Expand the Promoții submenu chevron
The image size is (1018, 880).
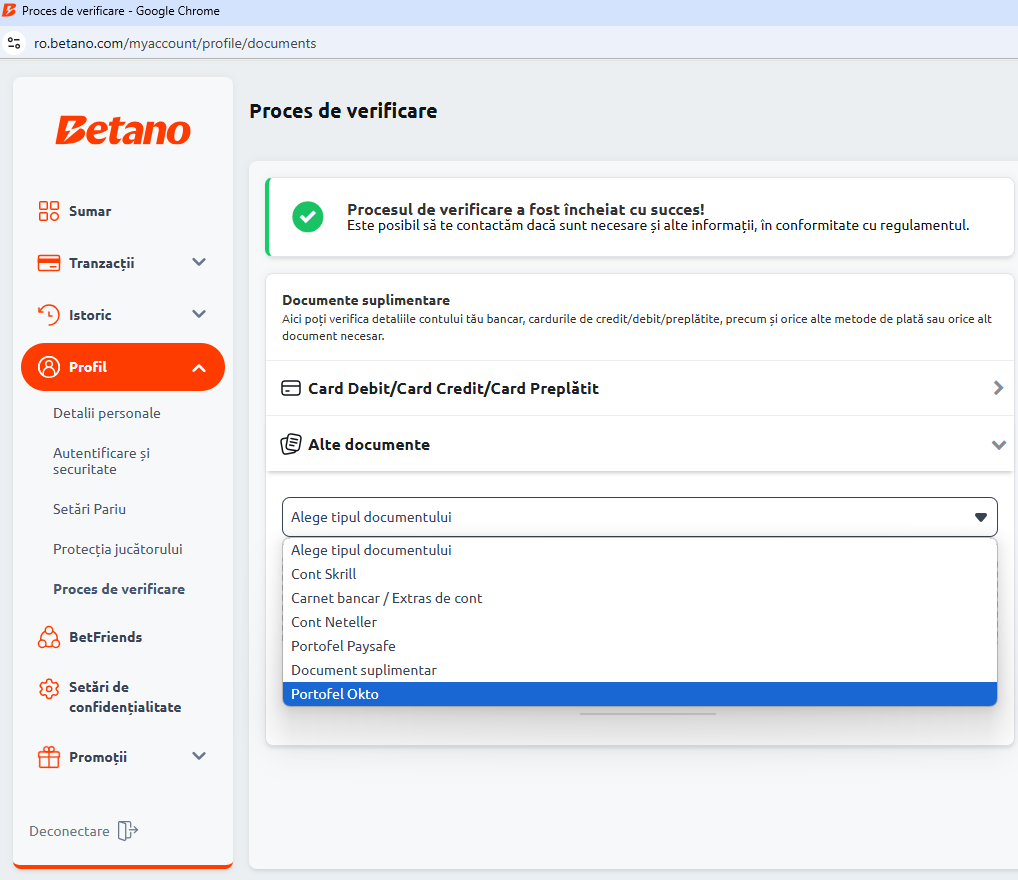click(x=199, y=756)
